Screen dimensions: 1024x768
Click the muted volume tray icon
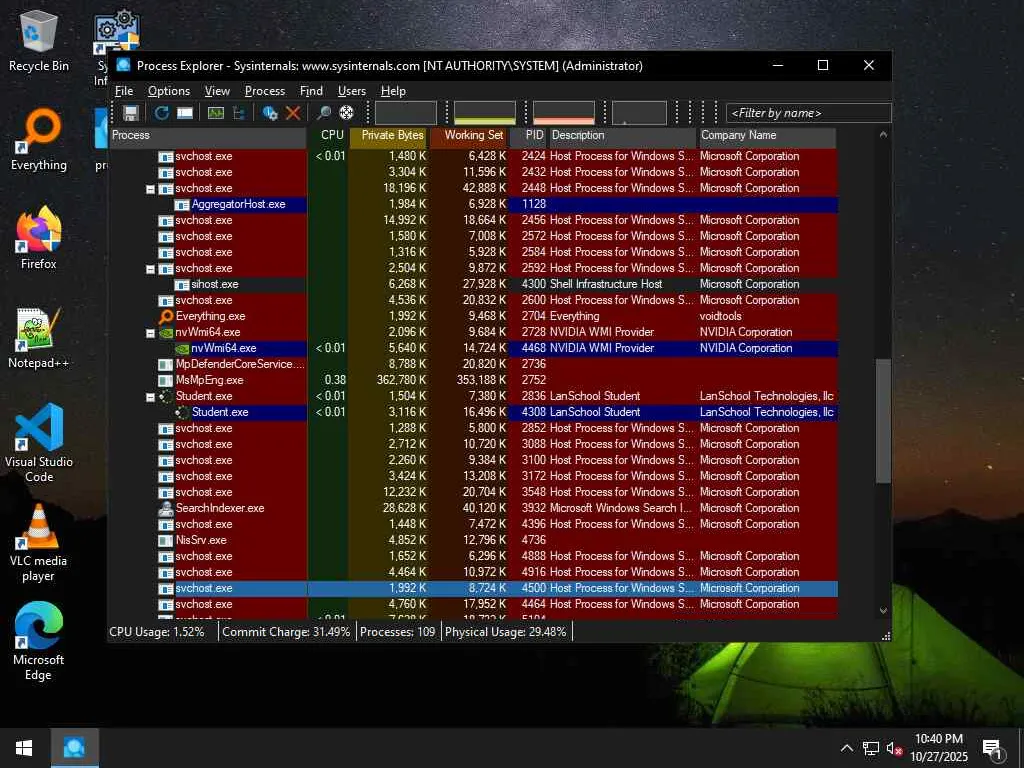coord(894,748)
